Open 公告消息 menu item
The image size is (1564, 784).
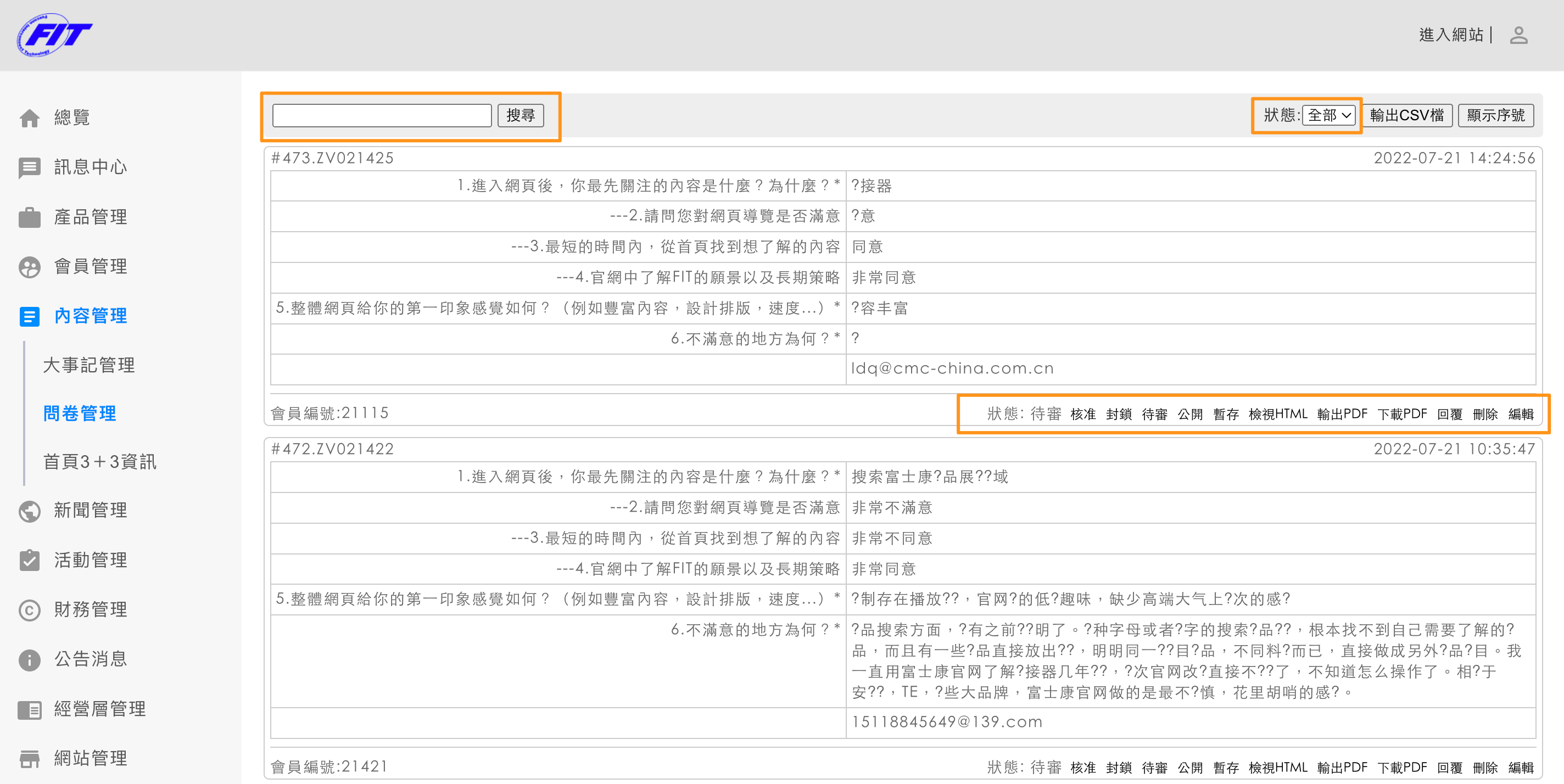click(91, 659)
